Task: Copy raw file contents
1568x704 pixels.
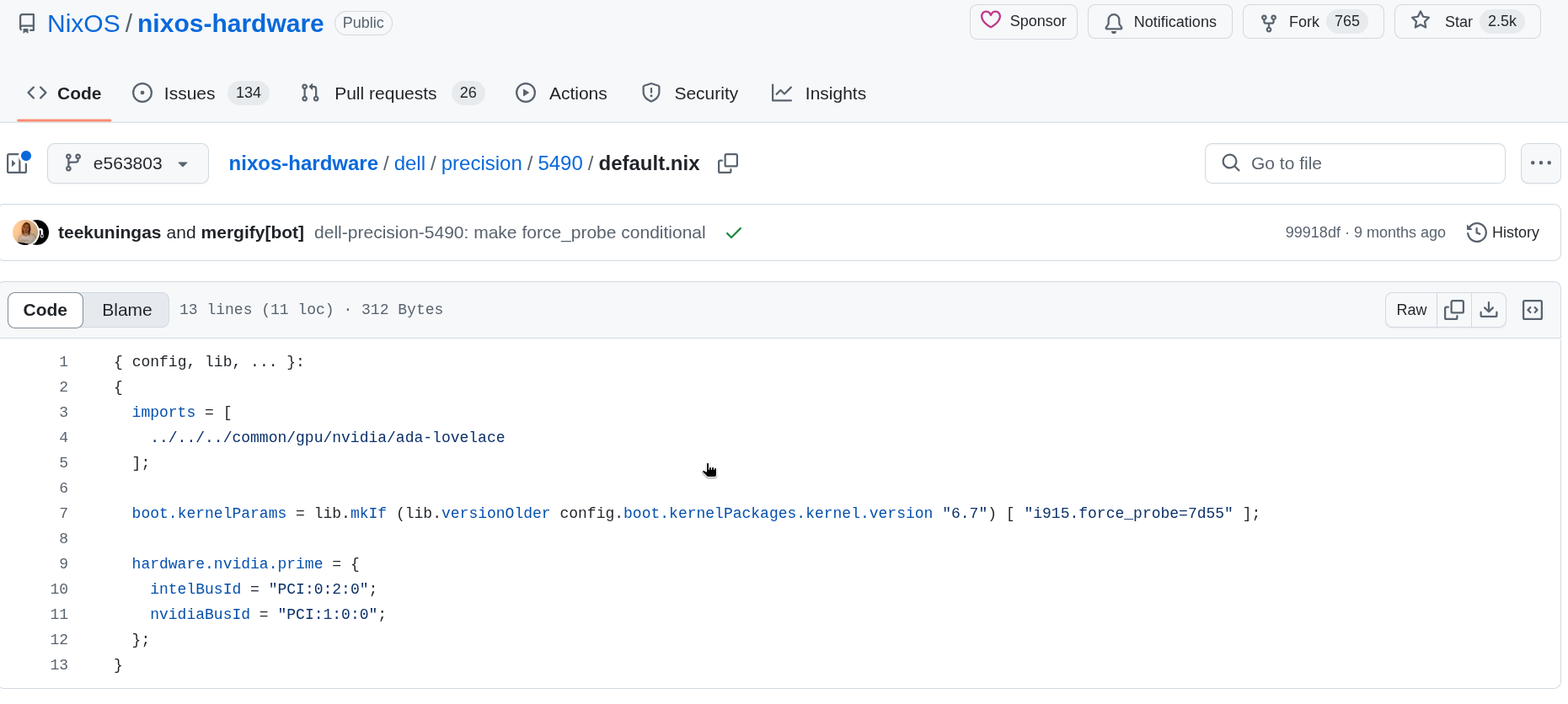Action: click(1453, 310)
